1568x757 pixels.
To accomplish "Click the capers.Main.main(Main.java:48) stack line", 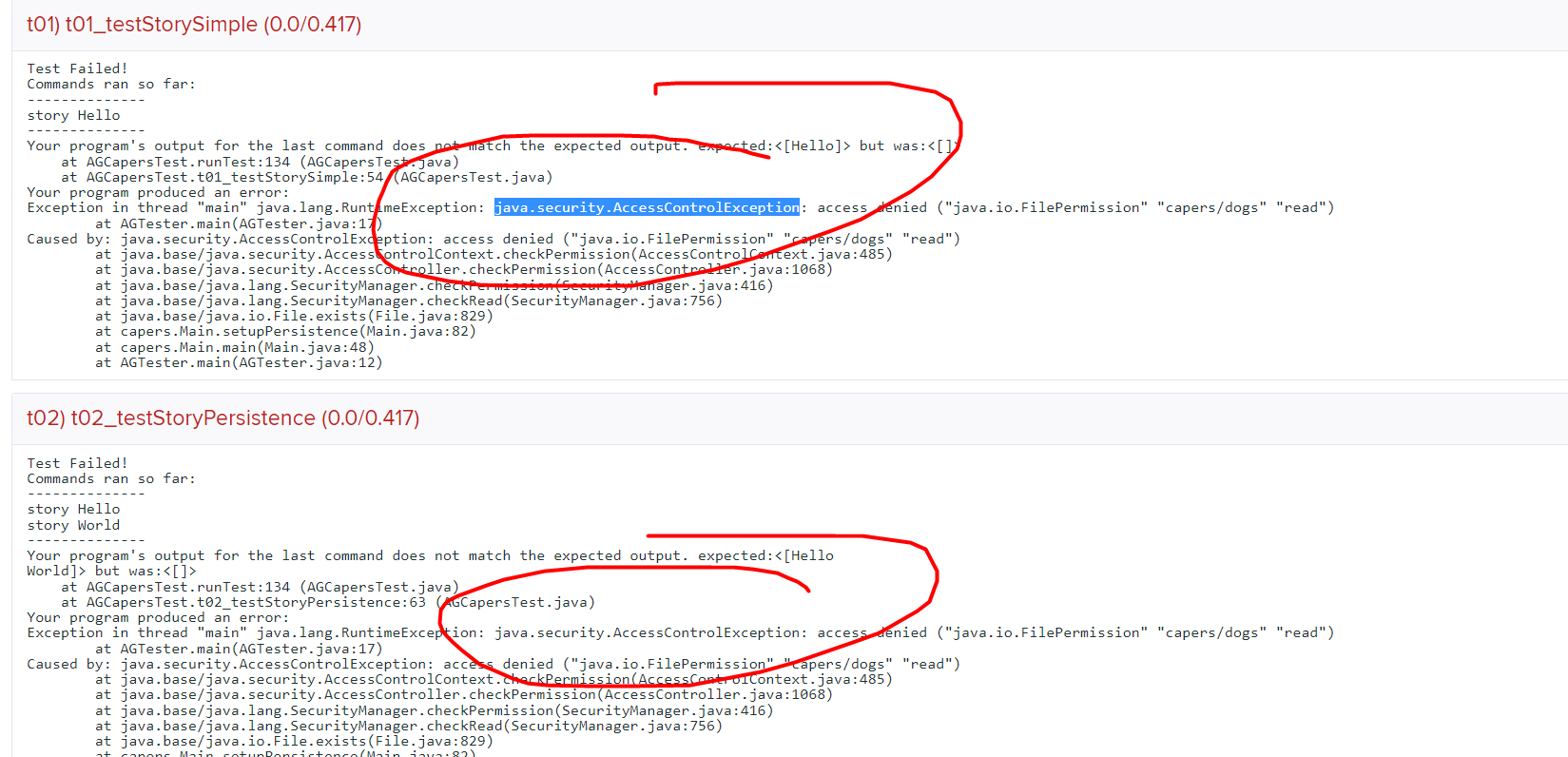I will pyautogui.click(x=247, y=347).
